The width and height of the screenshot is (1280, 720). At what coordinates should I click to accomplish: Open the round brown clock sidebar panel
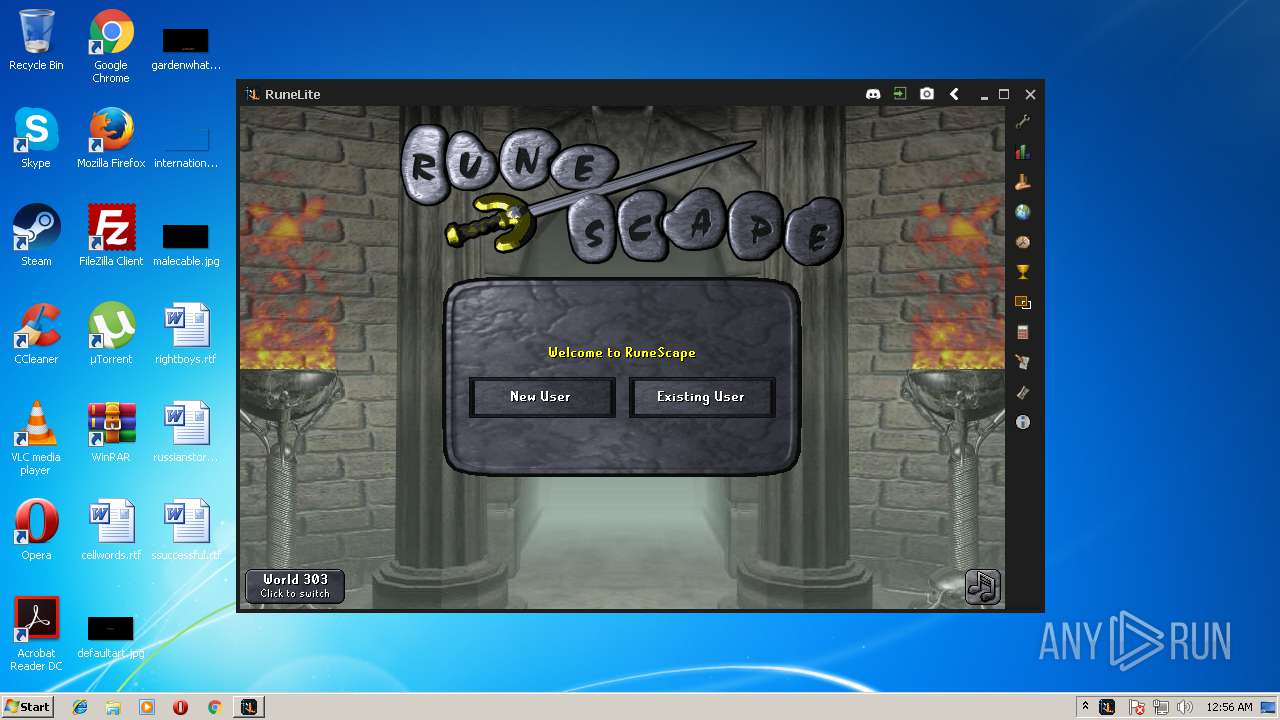pyautogui.click(x=1022, y=242)
